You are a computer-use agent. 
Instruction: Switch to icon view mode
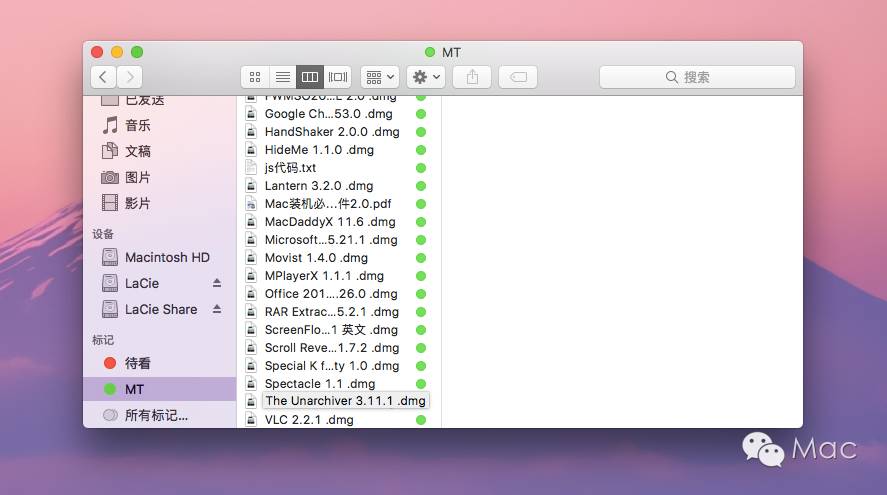point(255,77)
